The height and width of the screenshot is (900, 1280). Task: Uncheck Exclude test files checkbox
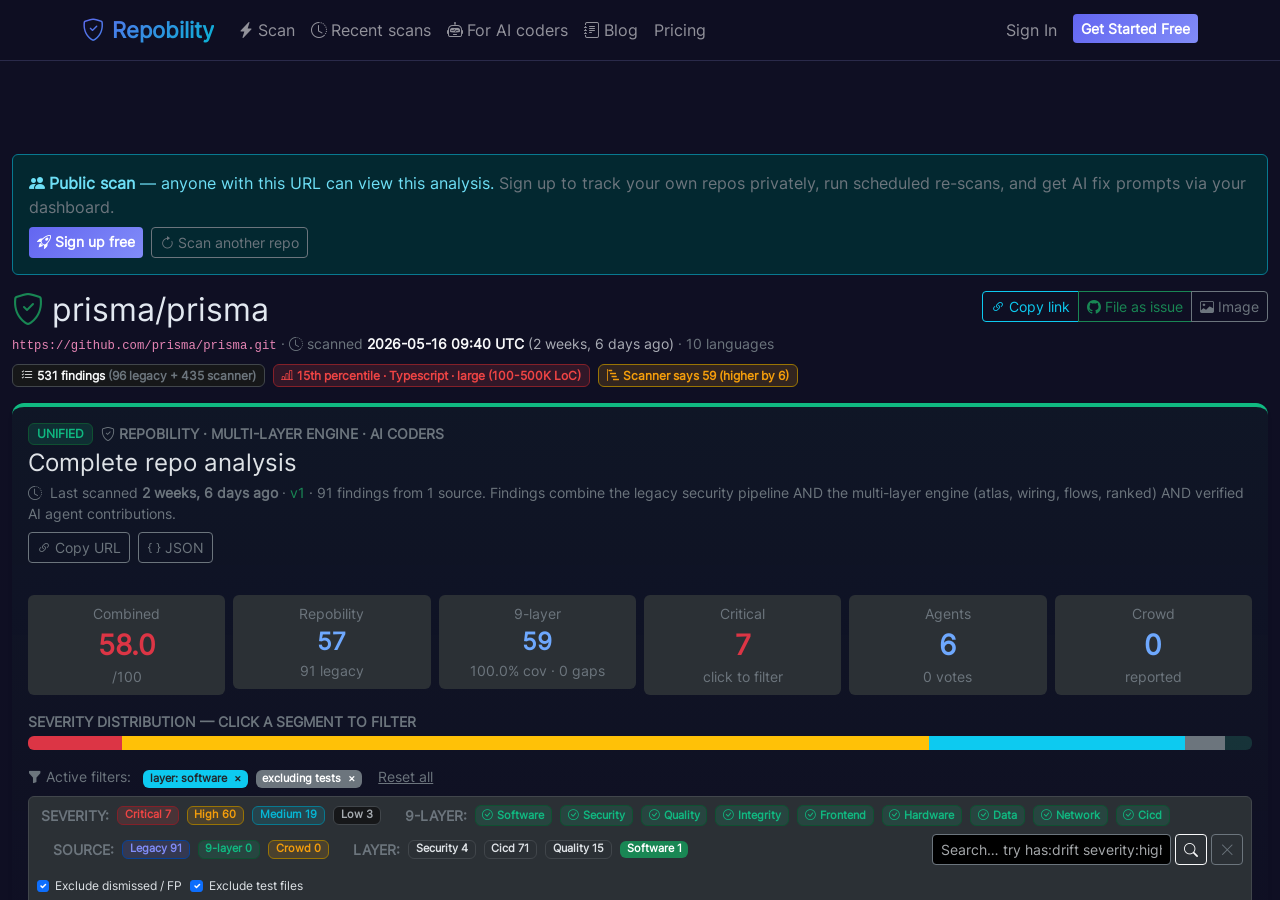196,886
